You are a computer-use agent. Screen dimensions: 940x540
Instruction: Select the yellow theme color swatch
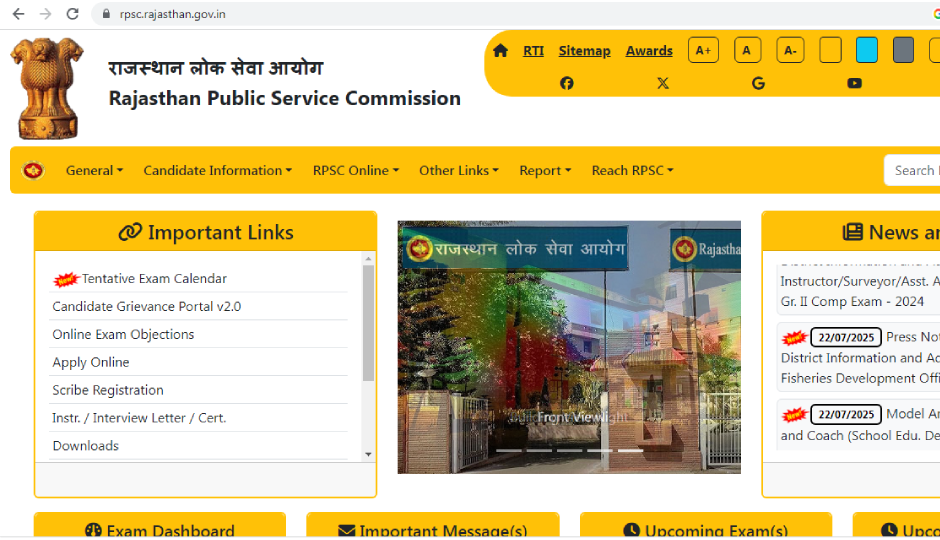[x=830, y=50]
